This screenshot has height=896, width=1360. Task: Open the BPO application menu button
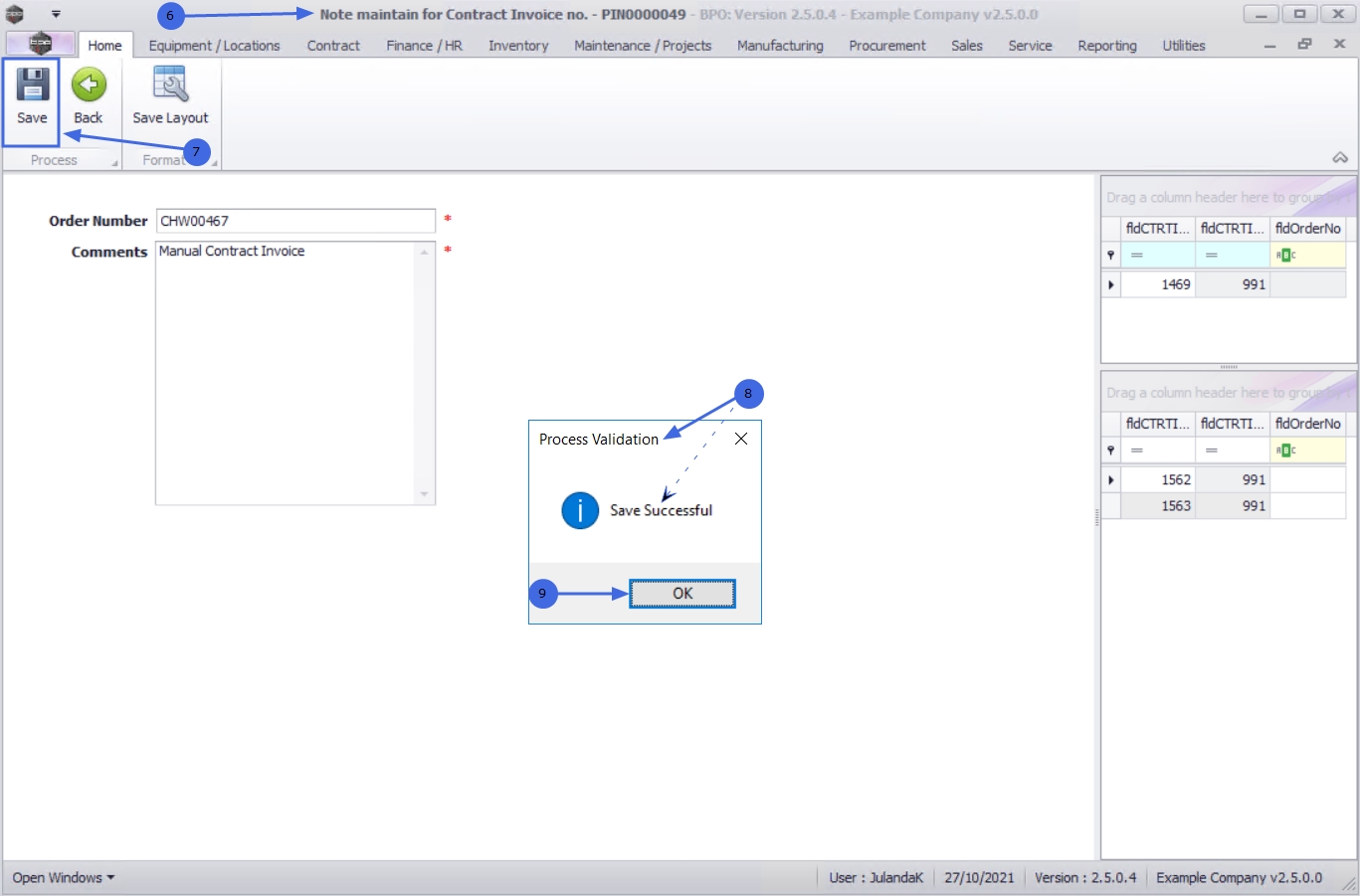[x=41, y=44]
